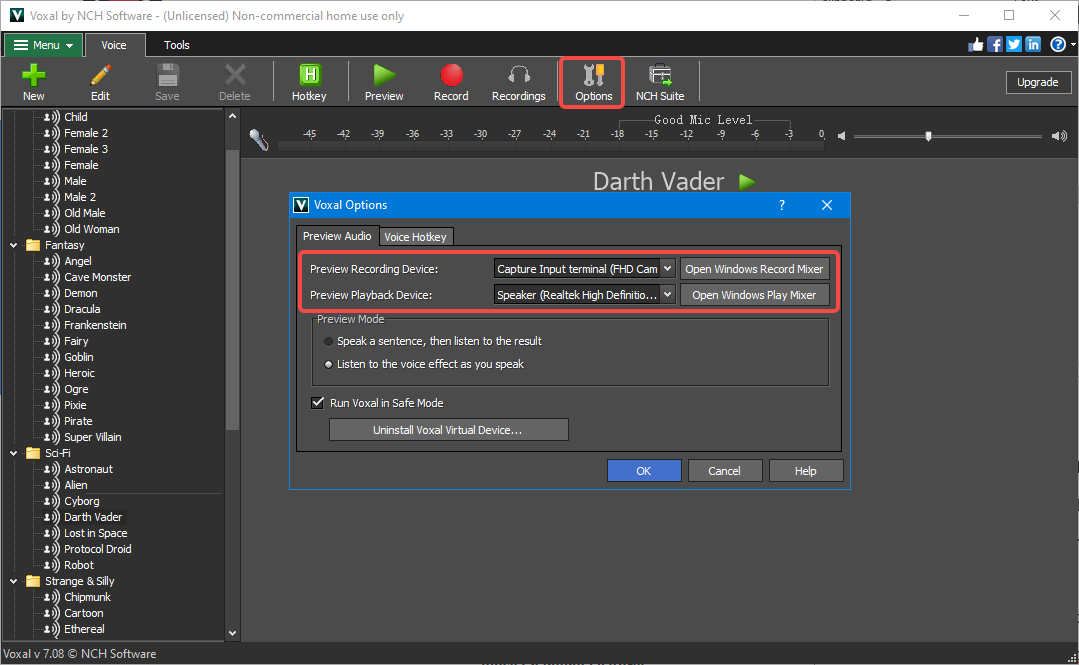Click the New voice toolbar icon
The height and width of the screenshot is (665, 1079).
33,74
